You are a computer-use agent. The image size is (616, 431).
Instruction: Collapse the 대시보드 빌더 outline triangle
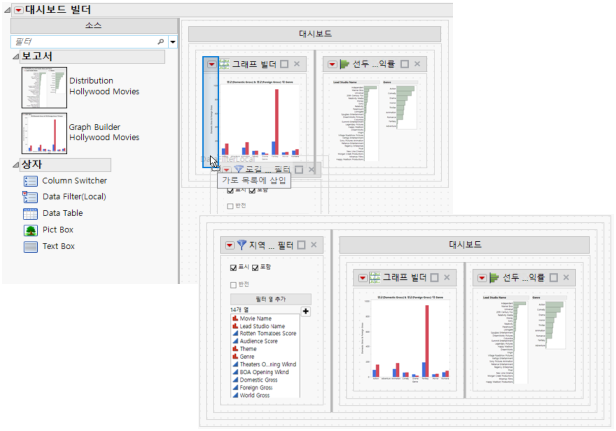pyautogui.click(x=7, y=11)
